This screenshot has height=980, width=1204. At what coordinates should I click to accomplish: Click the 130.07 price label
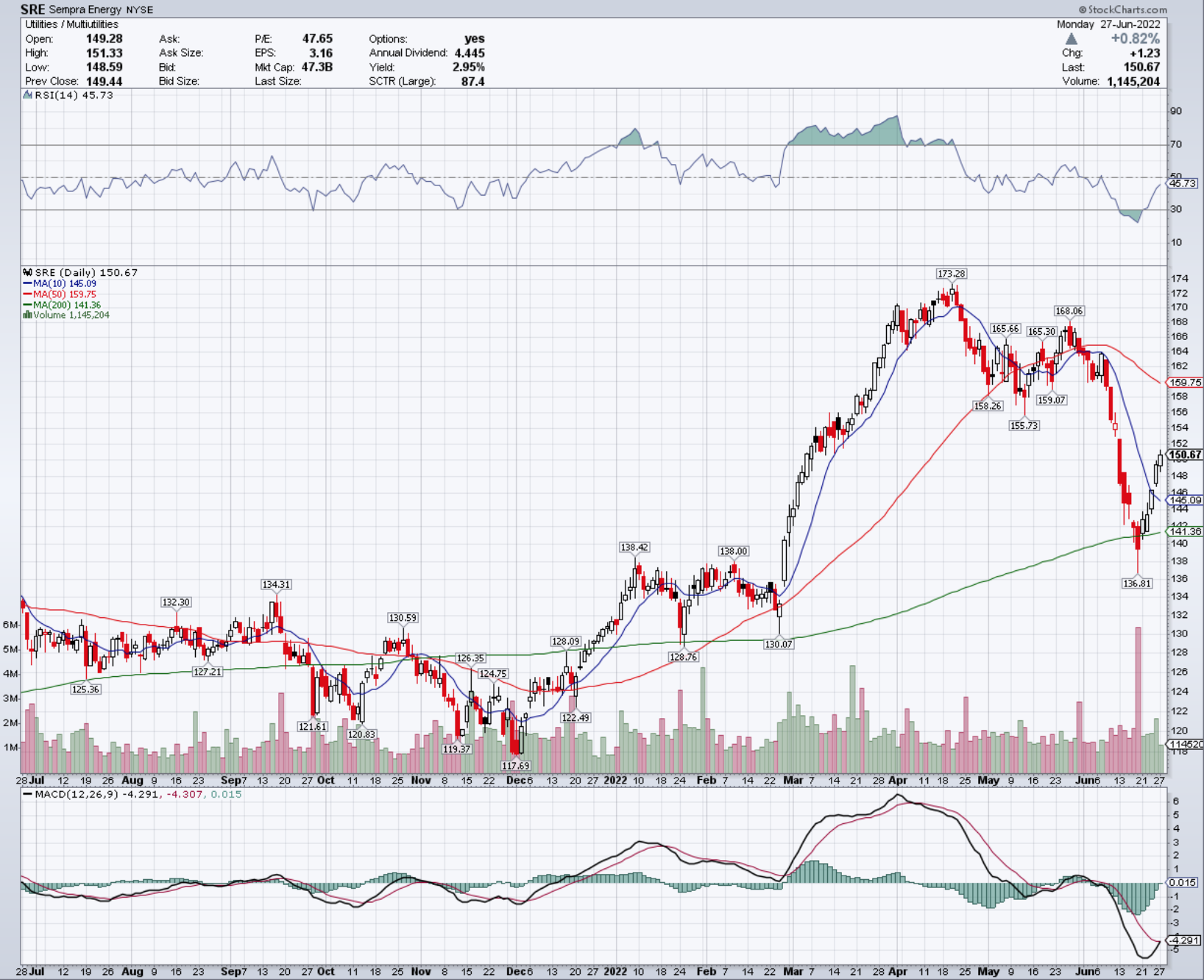point(778,644)
